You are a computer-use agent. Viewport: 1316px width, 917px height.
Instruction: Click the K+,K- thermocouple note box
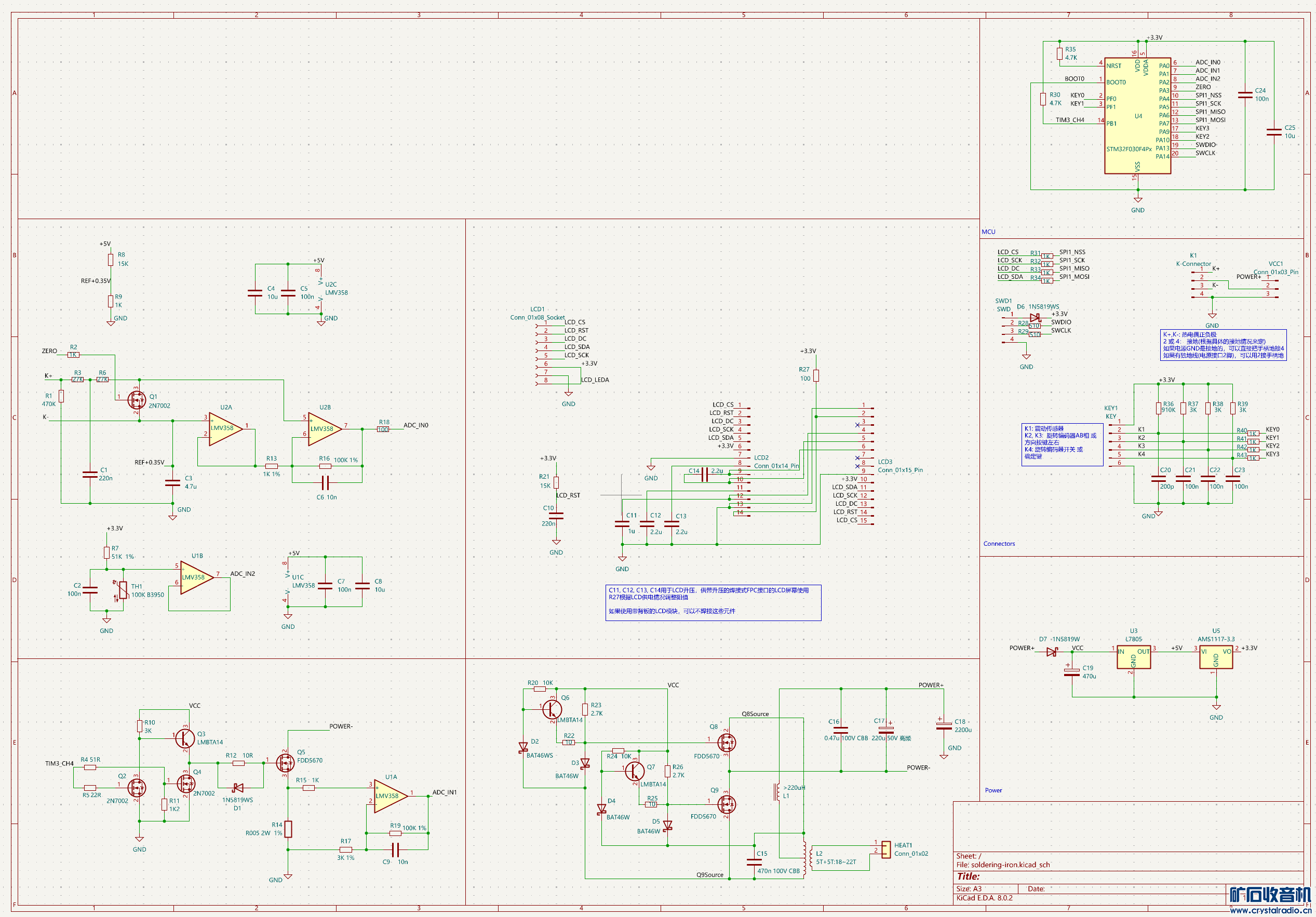(x=1223, y=345)
